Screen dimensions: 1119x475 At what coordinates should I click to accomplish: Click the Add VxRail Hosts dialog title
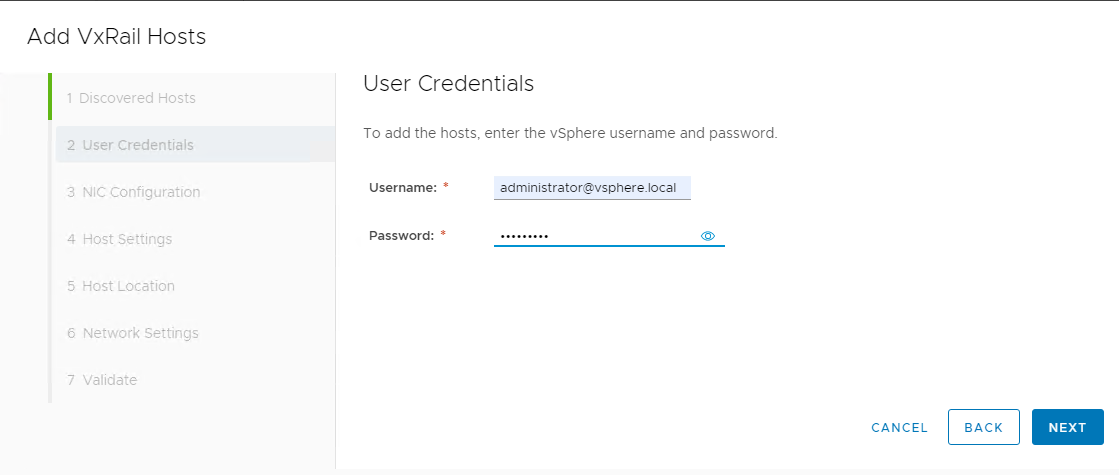click(116, 37)
